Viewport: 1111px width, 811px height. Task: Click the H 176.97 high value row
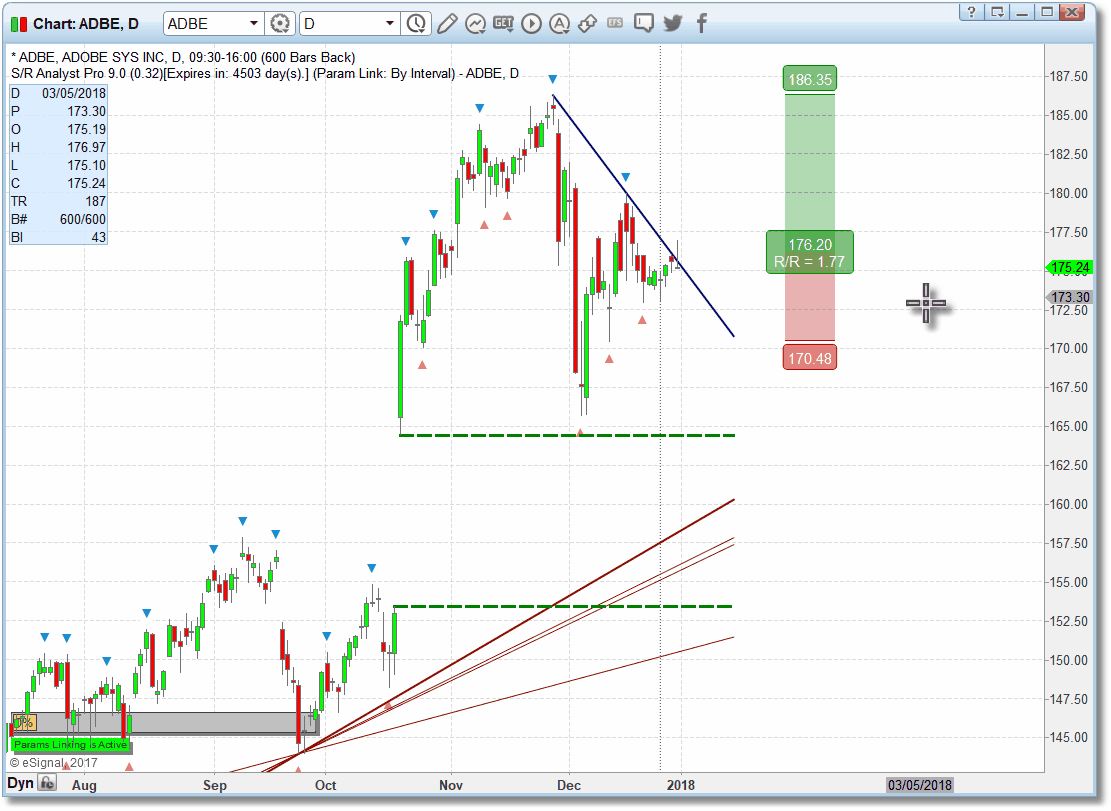pos(58,147)
